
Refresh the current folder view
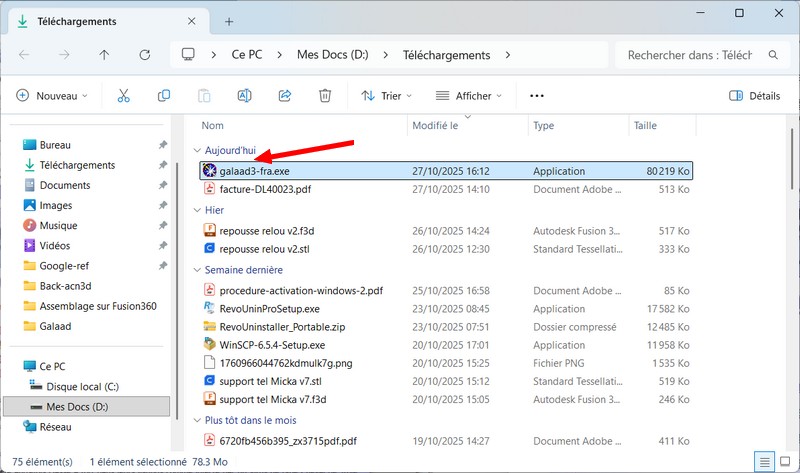point(145,55)
